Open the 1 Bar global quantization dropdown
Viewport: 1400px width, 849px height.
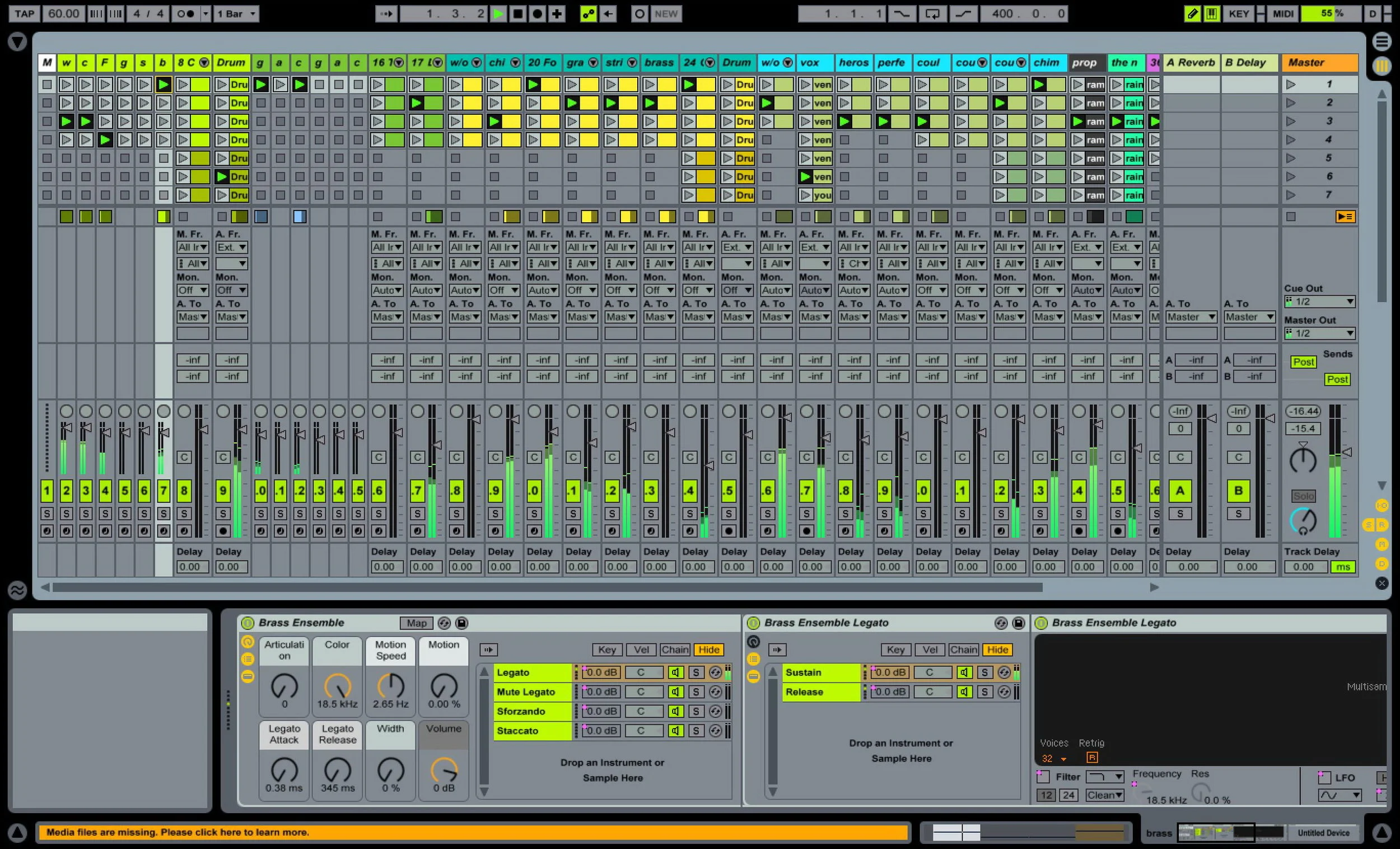tap(234, 13)
